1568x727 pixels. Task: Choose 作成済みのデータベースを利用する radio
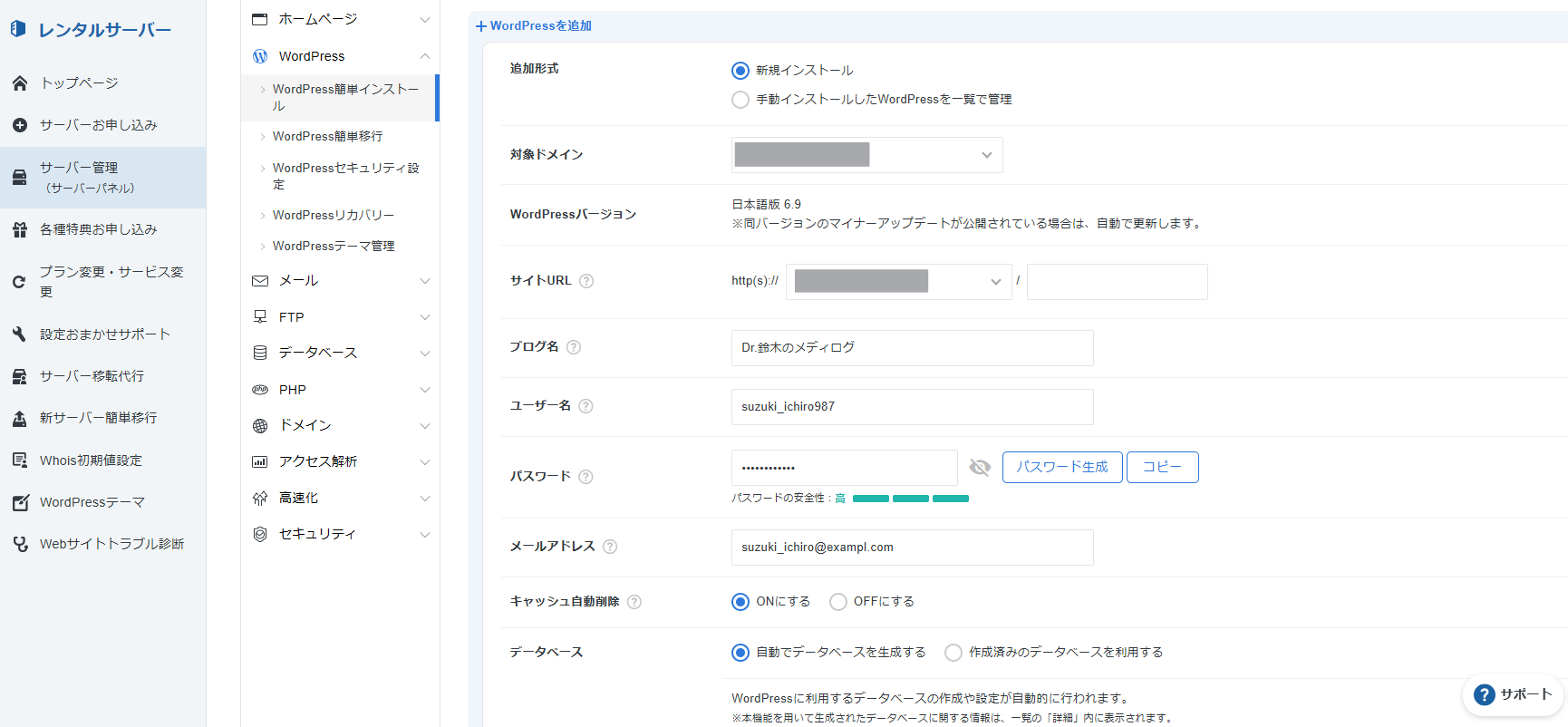tap(953, 653)
